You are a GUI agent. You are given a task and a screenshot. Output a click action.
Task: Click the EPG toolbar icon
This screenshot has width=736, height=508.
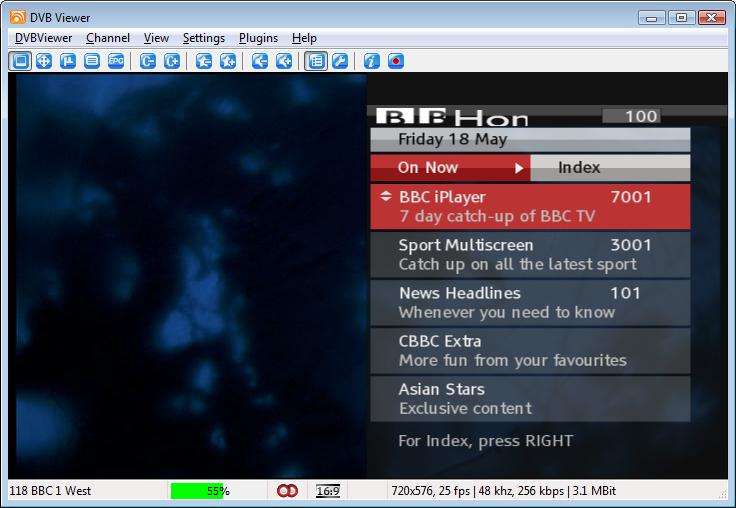point(116,61)
